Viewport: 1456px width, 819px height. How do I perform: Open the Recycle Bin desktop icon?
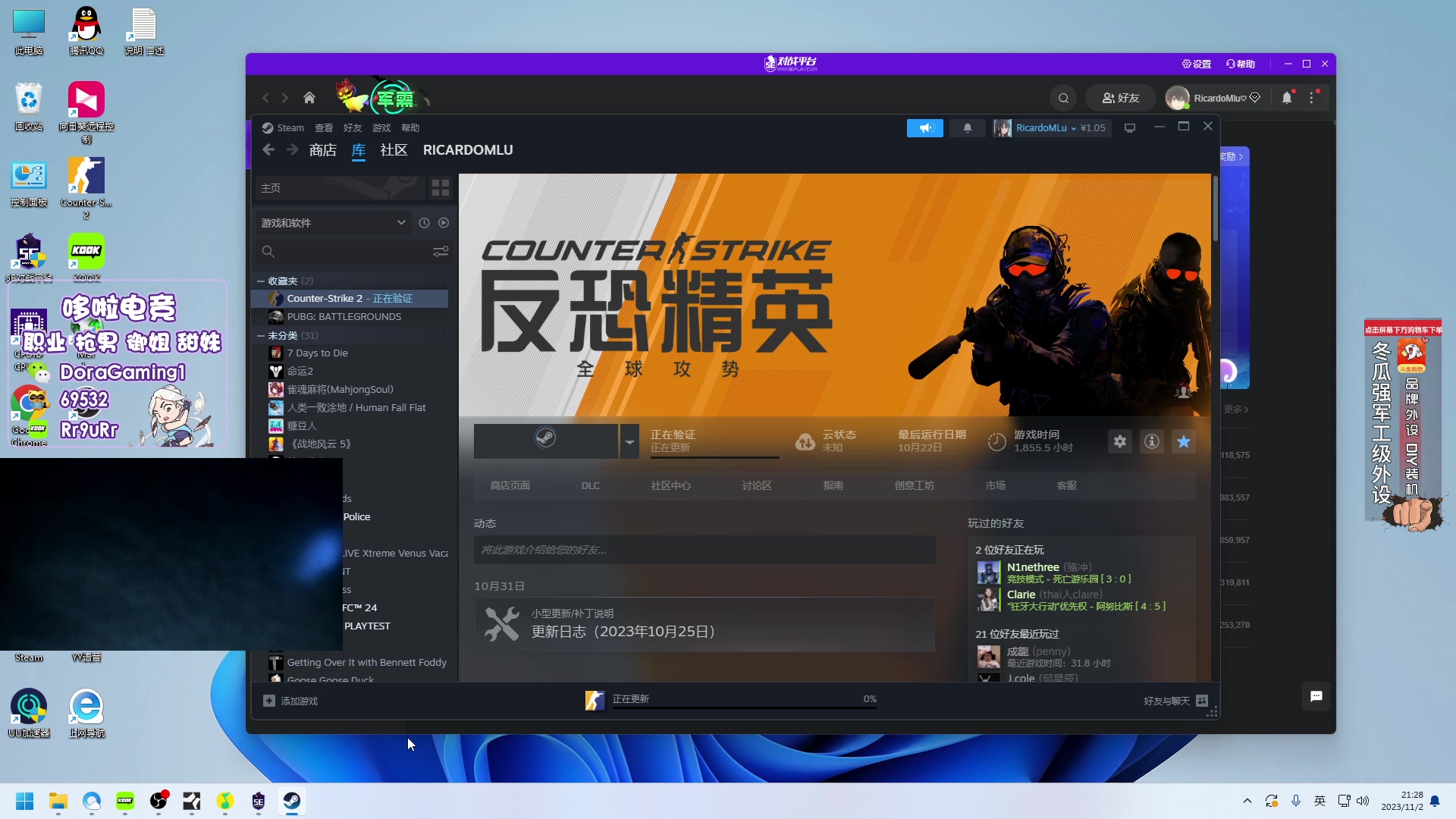(x=29, y=107)
